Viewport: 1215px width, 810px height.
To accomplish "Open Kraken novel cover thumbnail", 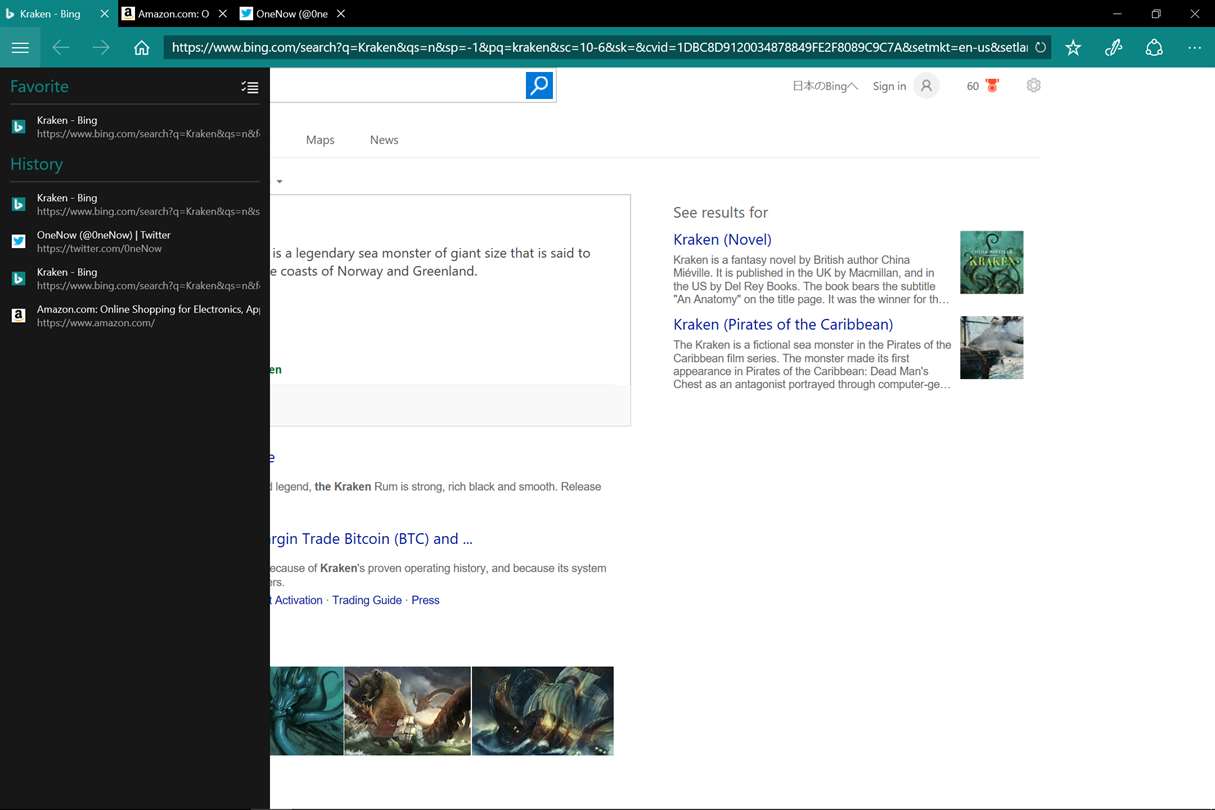I will pos(991,262).
